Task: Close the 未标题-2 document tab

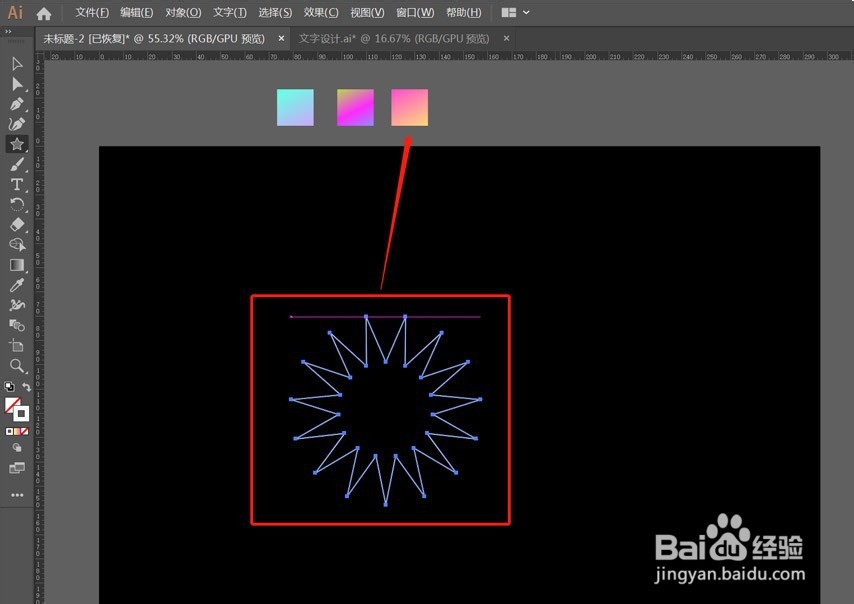Action: pyautogui.click(x=281, y=38)
